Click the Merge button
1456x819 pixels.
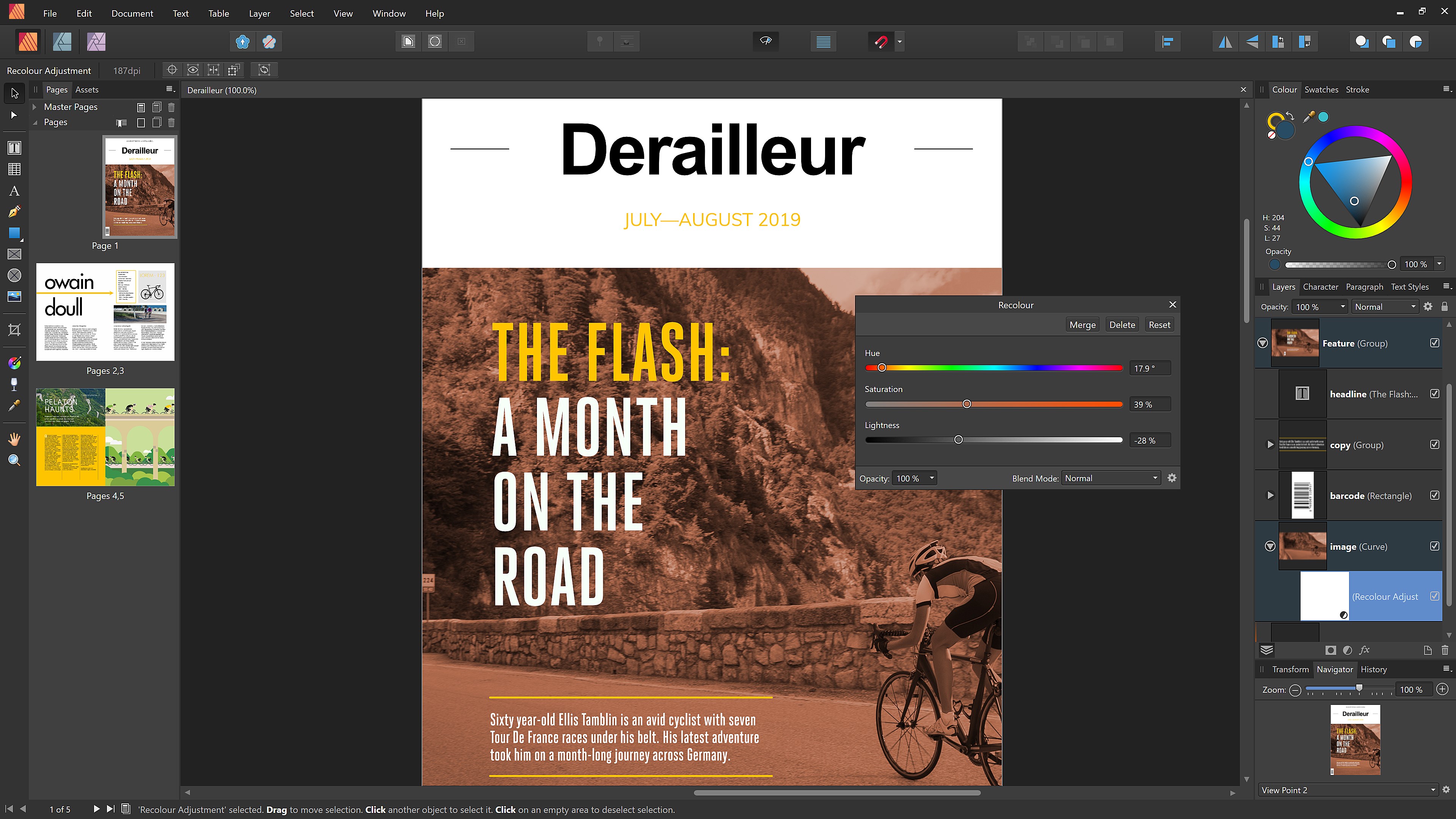pyautogui.click(x=1083, y=325)
